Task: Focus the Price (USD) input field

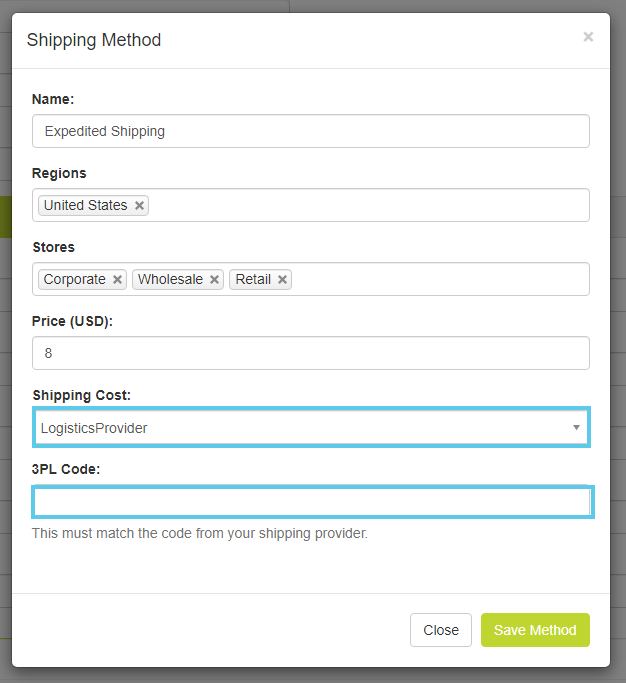Action: click(310, 353)
